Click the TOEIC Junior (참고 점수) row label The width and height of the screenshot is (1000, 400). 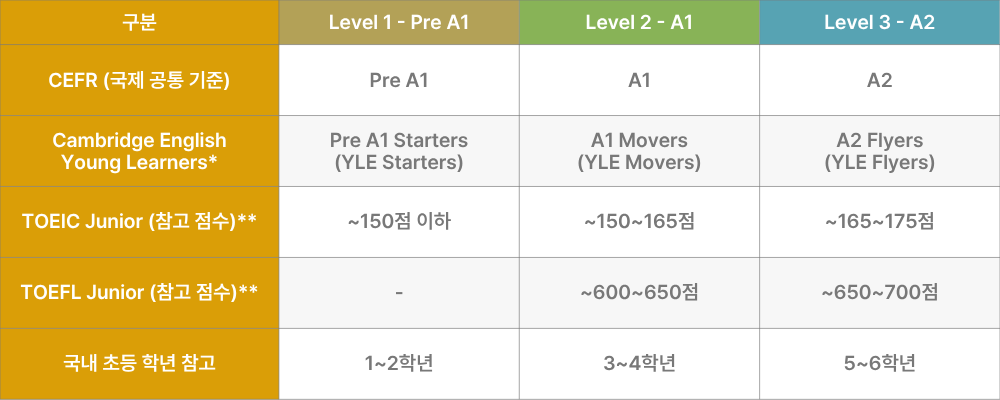coord(139,221)
